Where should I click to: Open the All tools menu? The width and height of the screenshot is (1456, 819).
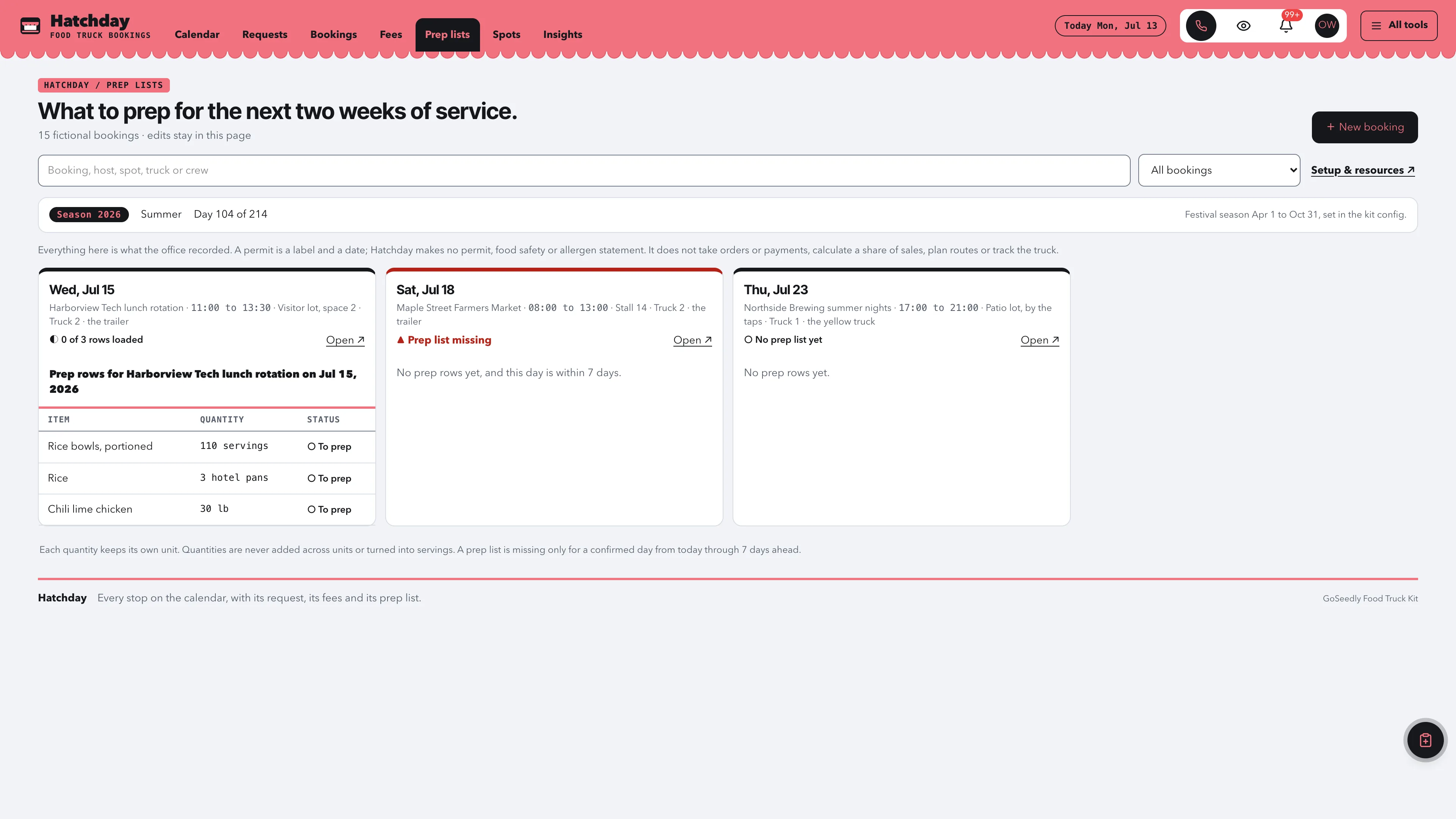coord(1399,25)
